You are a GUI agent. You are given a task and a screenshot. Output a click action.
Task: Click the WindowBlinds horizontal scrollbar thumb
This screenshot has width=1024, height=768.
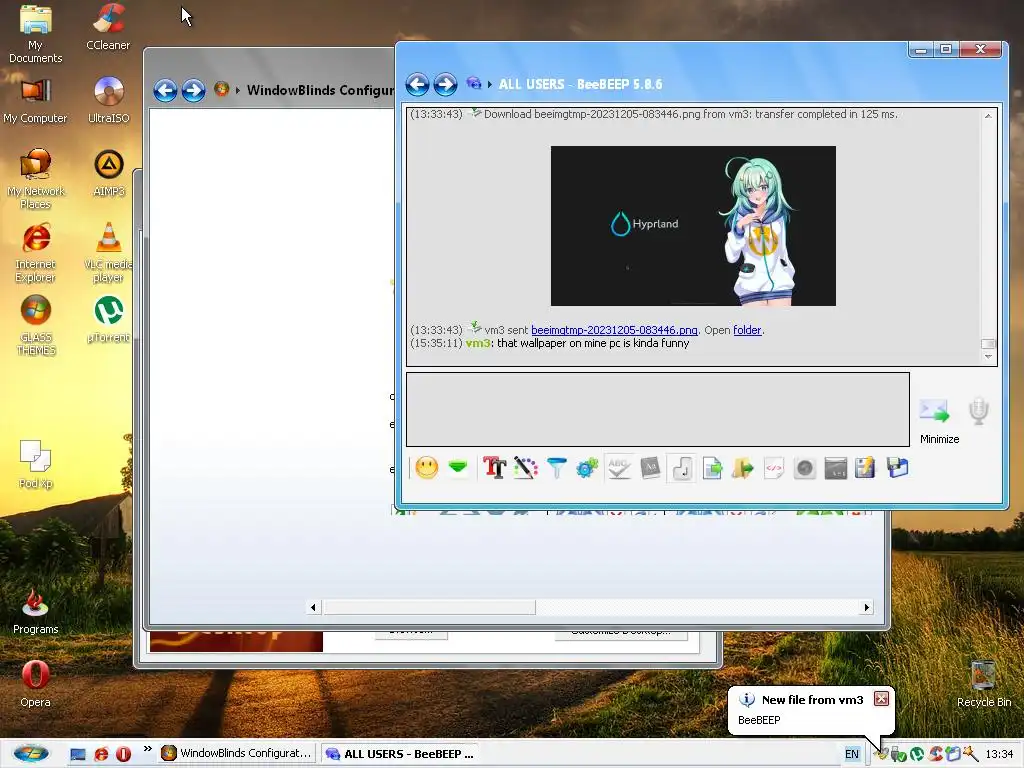tap(430, 607)
